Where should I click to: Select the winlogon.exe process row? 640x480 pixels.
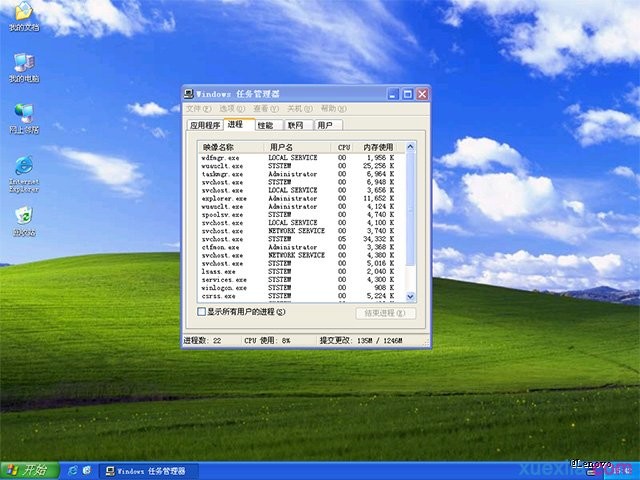301,288
